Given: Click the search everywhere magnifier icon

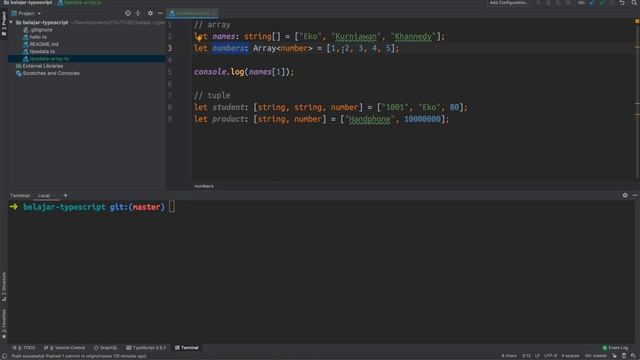Looking at the screenshot, I should (634, 3).
